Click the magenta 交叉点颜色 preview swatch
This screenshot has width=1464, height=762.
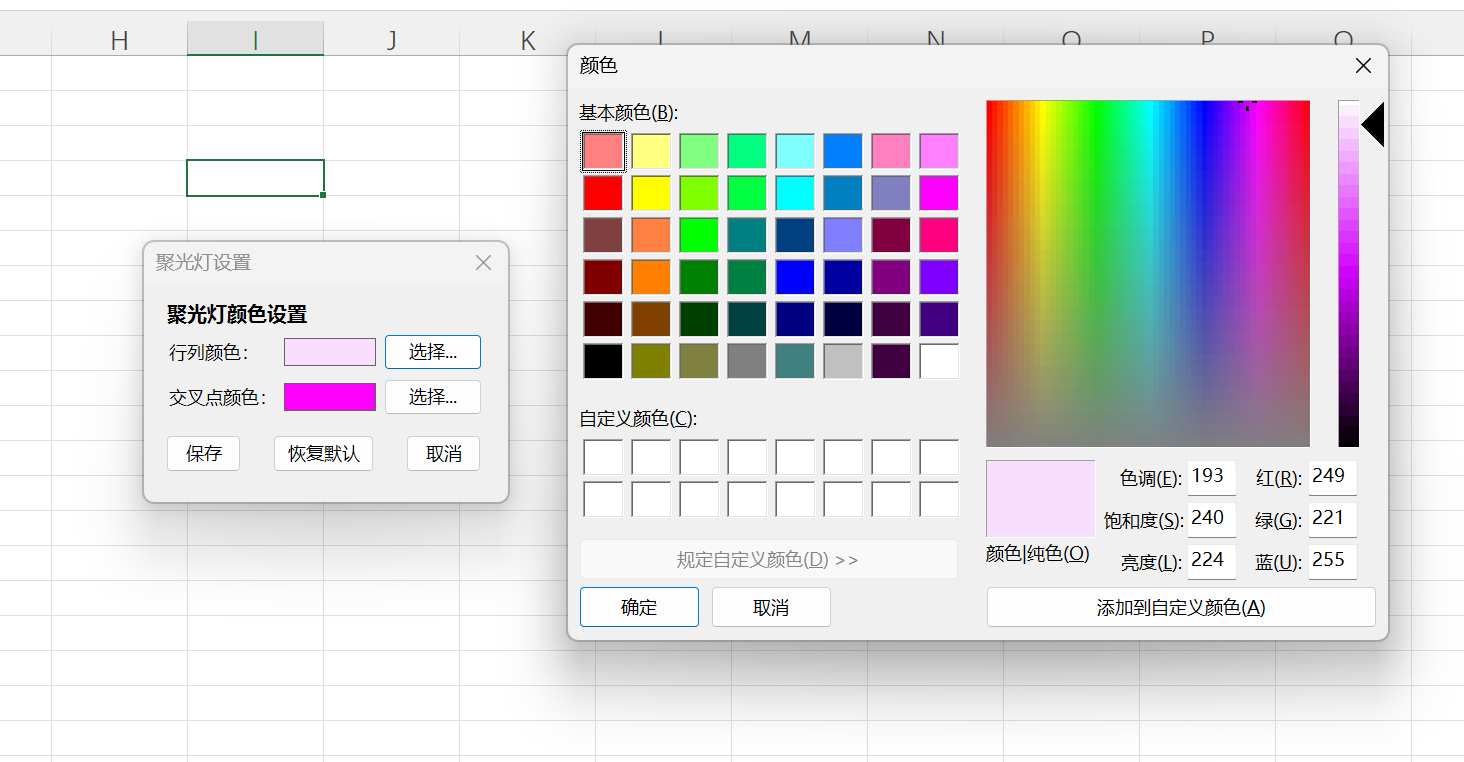[330, 397]
